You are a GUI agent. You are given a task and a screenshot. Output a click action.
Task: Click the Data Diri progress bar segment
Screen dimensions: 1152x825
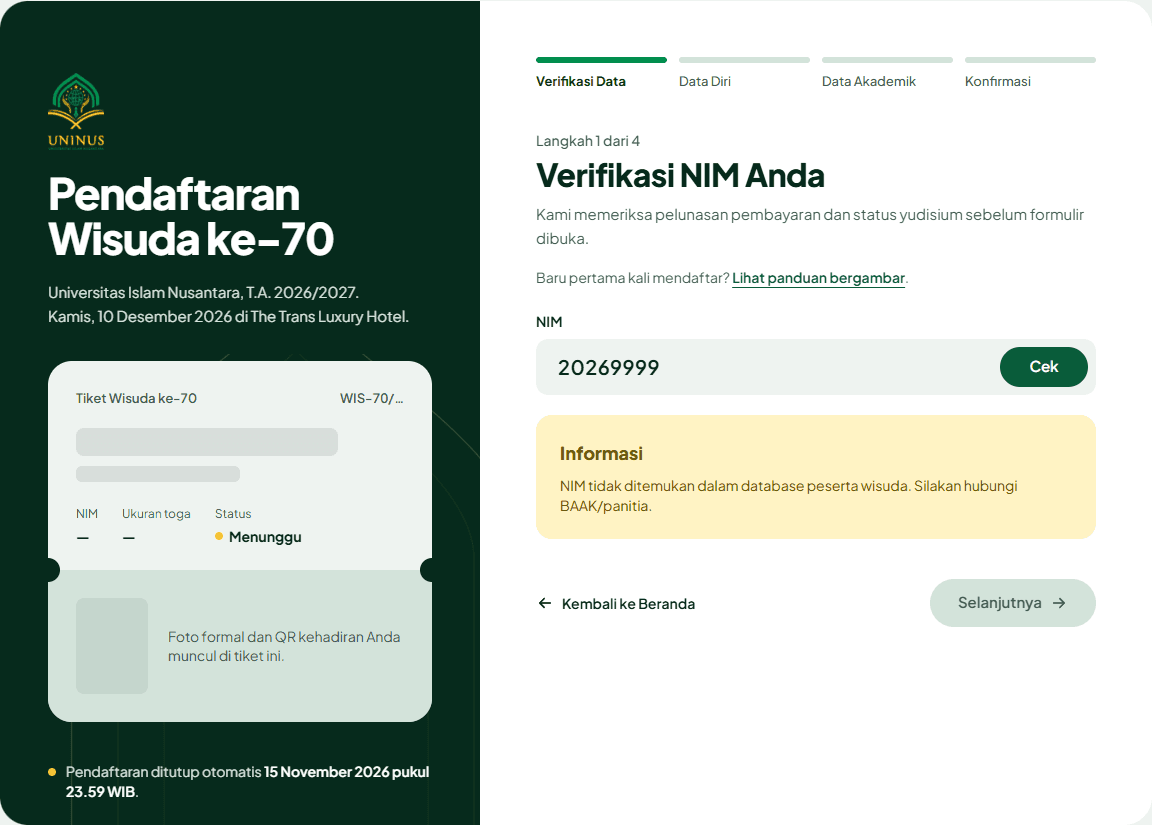coord(744,60)
